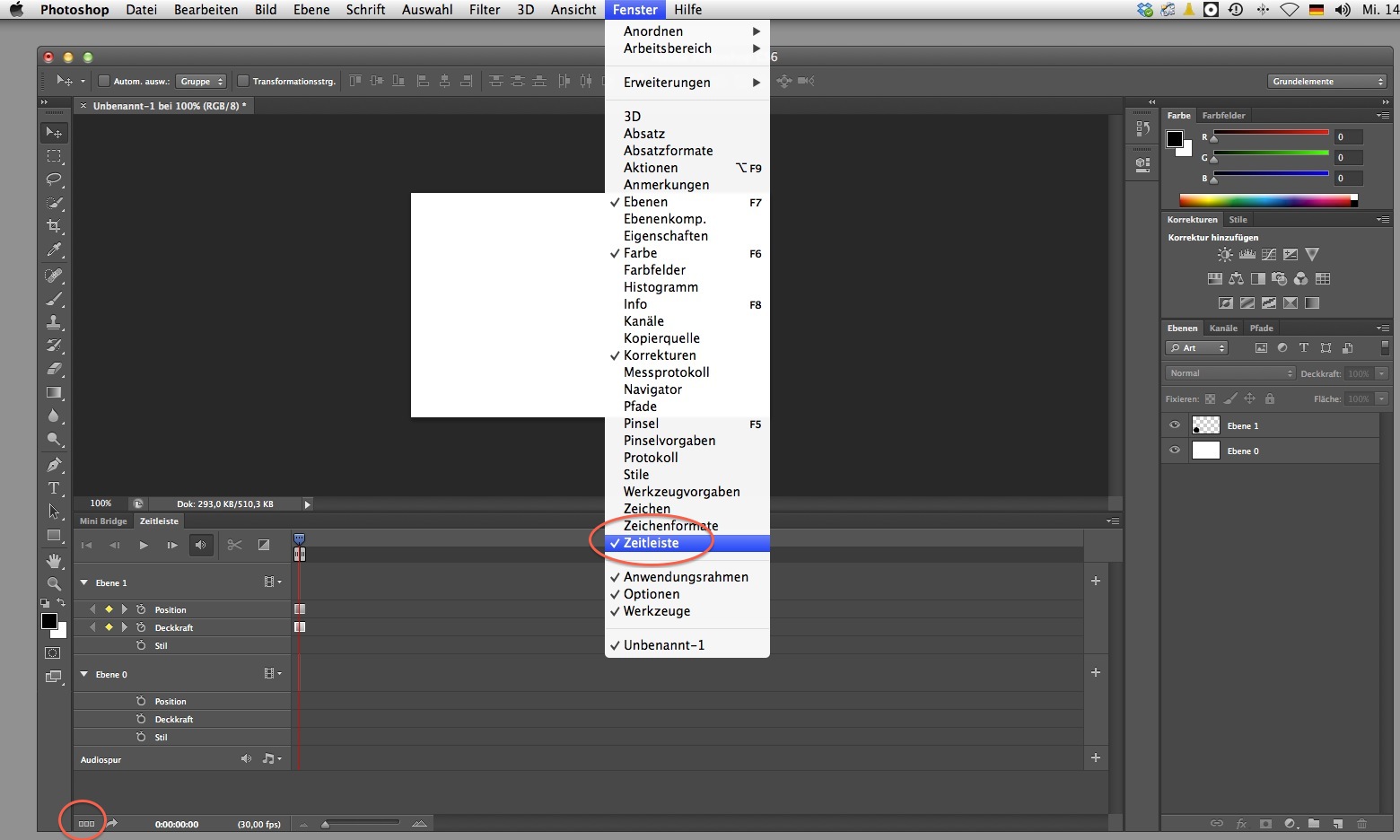The height and width of the screenshot is (840, 1400).
Task: Hide the Ebene 0 layer eye
Action: [x=1174, y=451]
